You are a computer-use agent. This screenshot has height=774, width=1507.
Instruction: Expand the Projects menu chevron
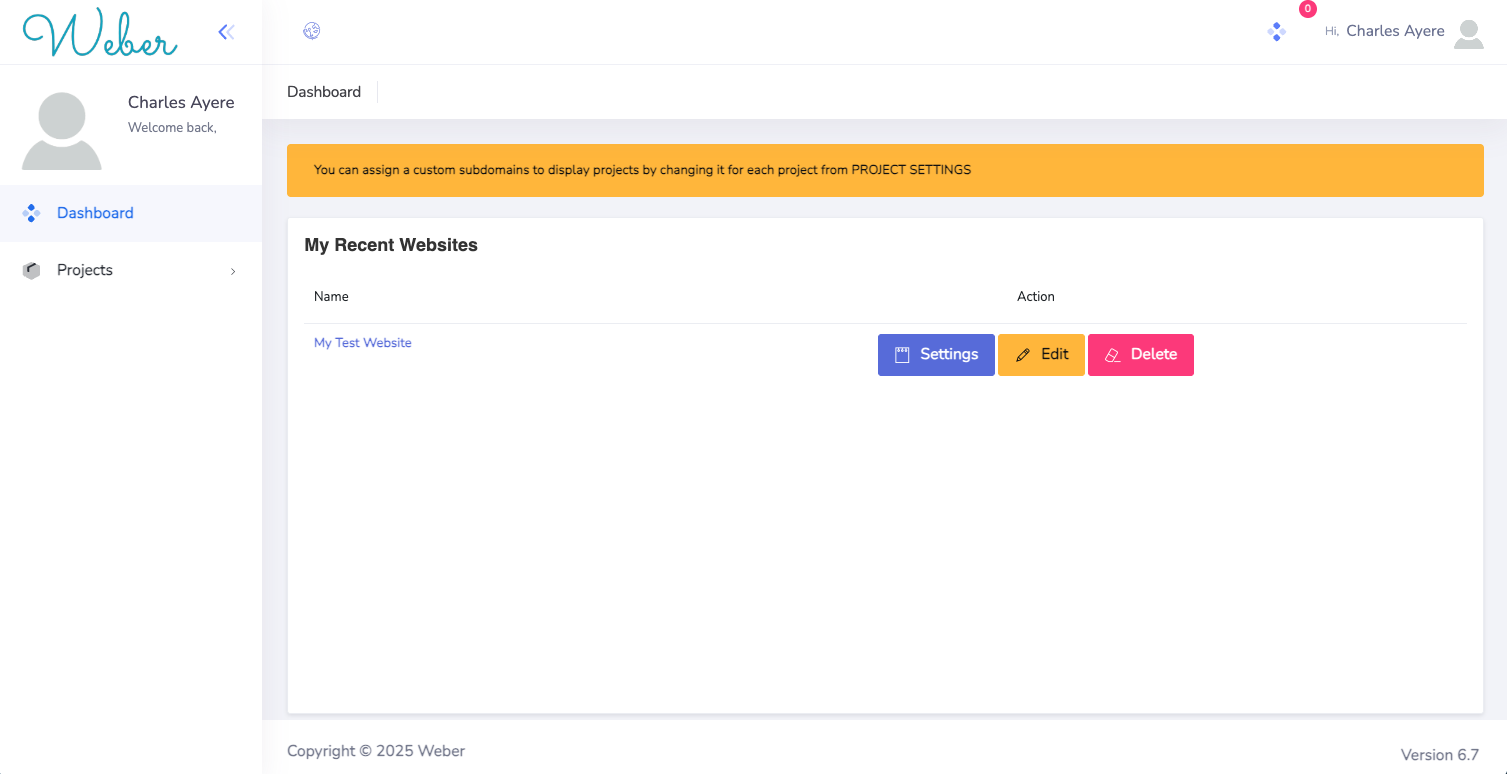coord(232,271)
